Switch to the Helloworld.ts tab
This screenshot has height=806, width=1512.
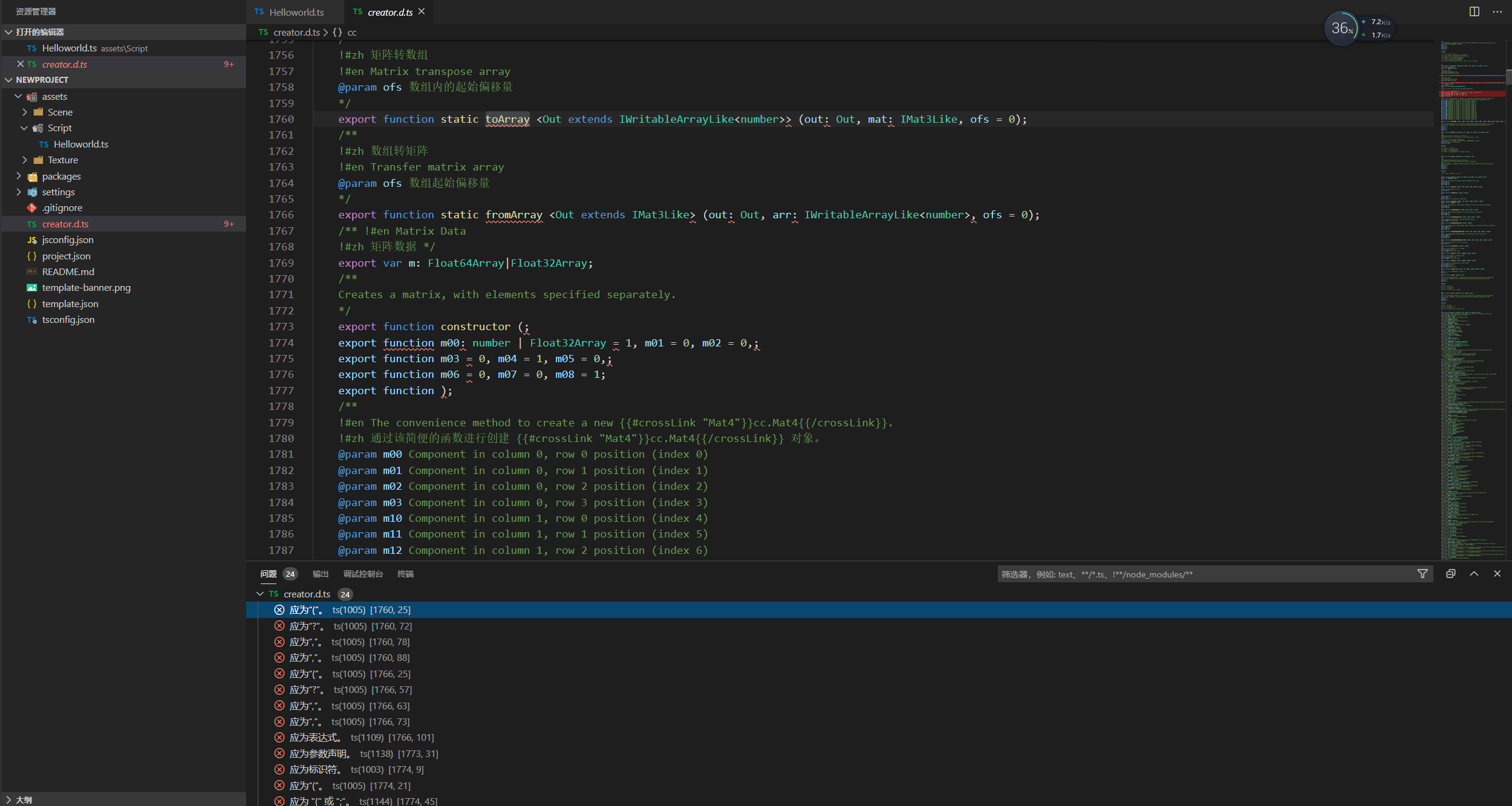click(296, 12)
